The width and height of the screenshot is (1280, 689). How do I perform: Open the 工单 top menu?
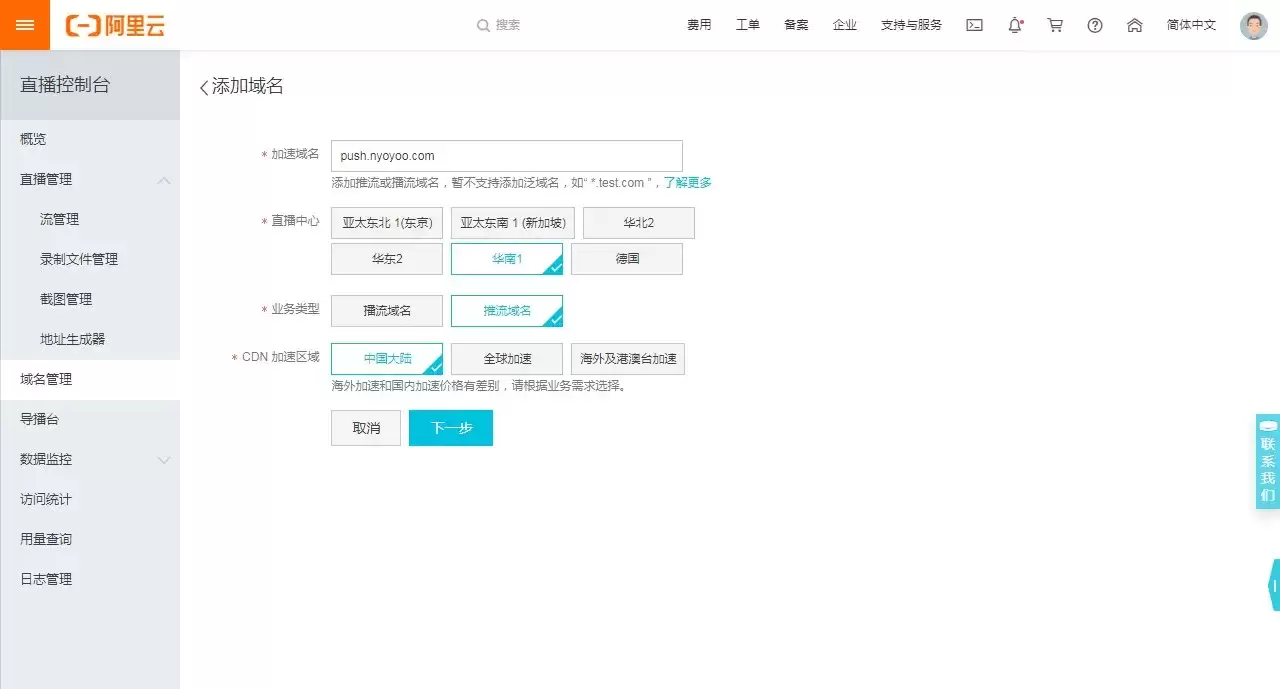[x=748, y=25]
